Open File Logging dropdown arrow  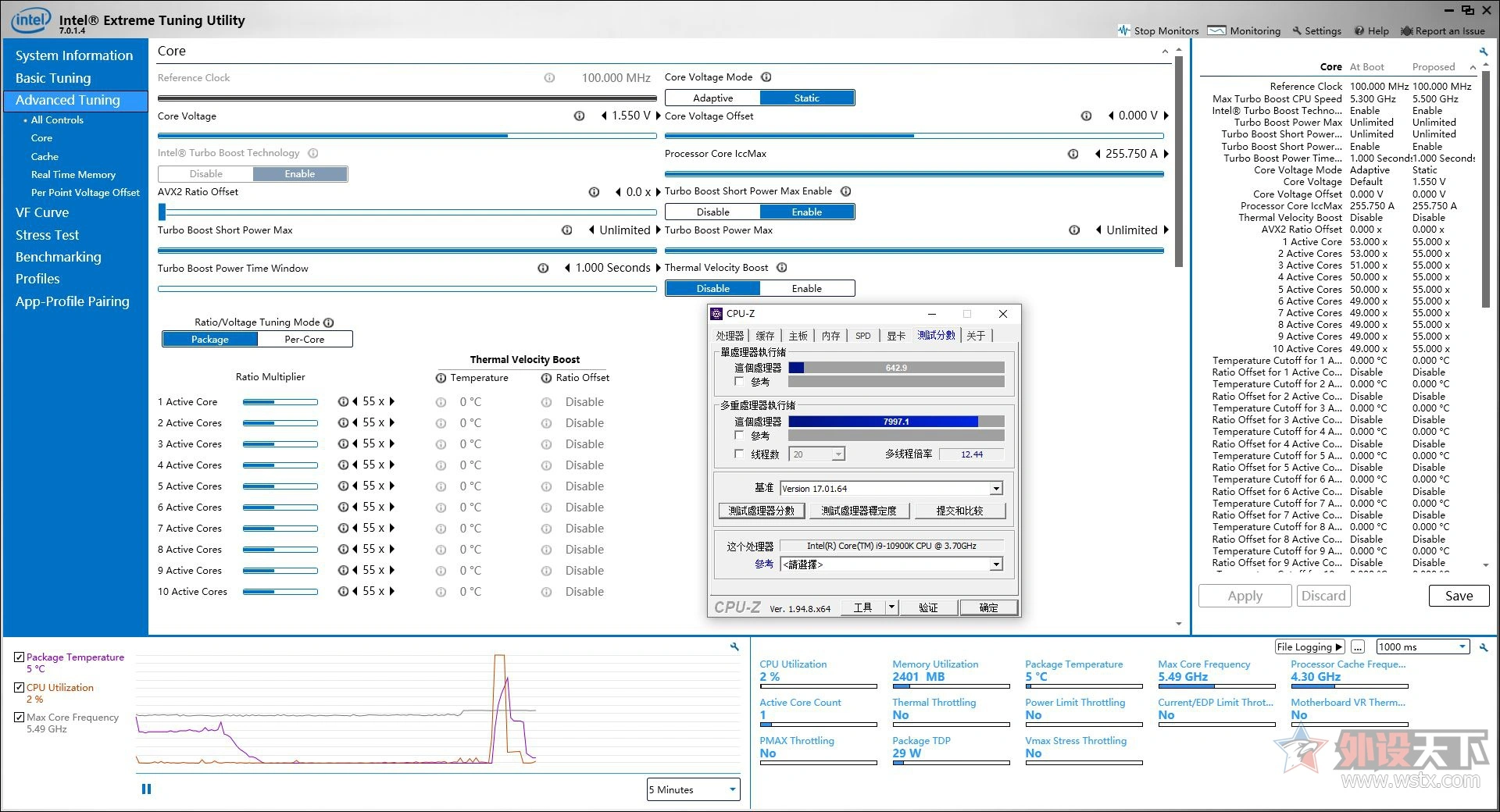pos(1338,647)
